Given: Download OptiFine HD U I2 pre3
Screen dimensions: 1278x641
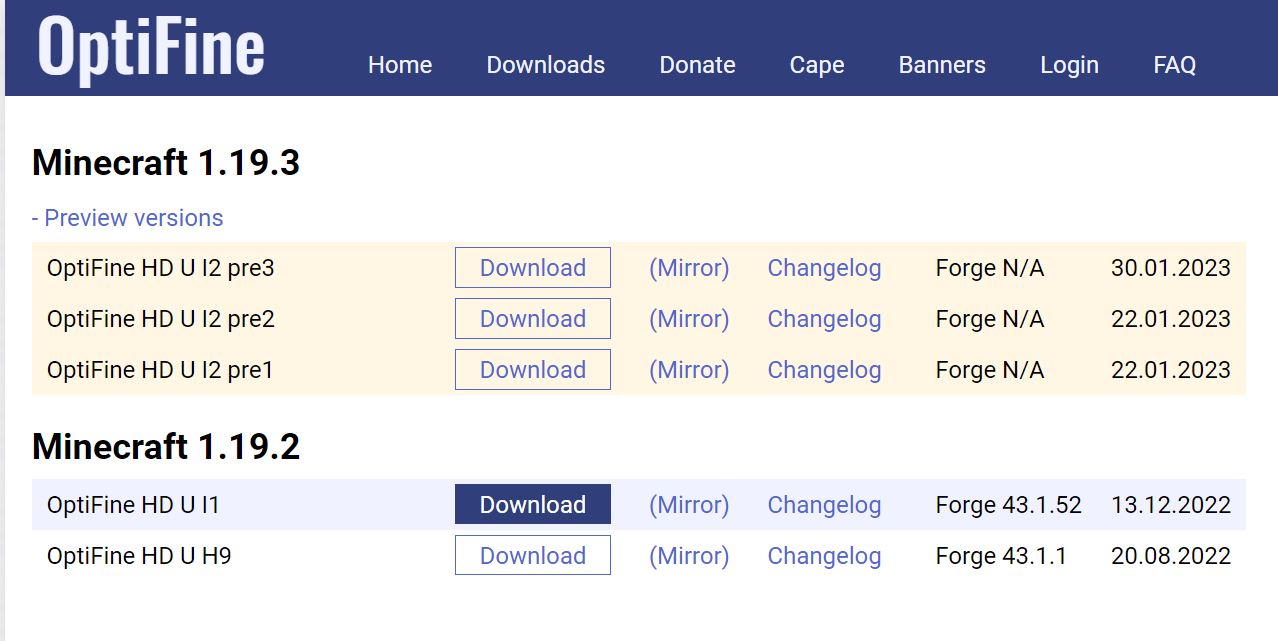Looking at the screenshot, I should pos(532,267).
